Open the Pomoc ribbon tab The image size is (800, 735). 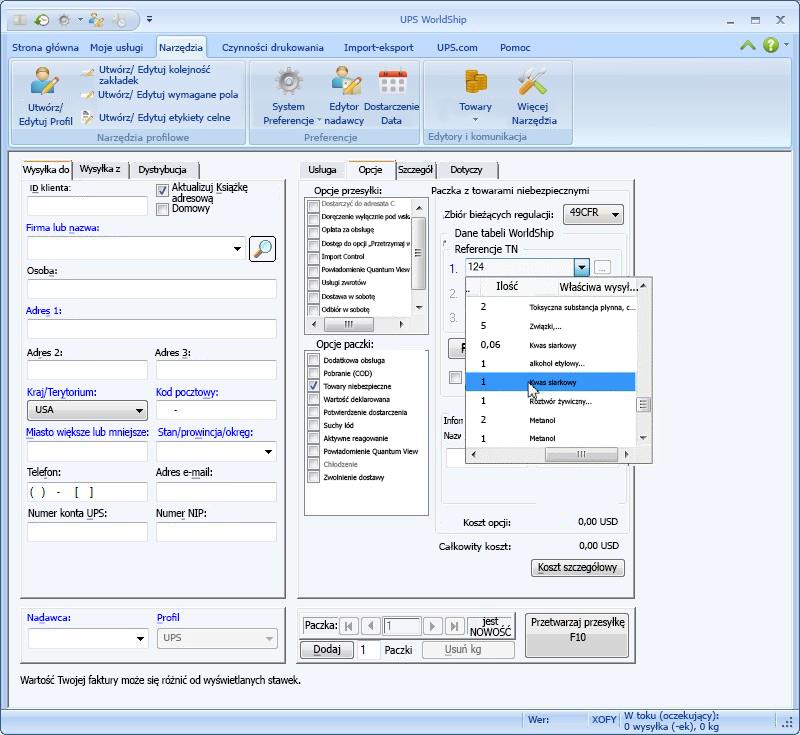click(515, 47)
